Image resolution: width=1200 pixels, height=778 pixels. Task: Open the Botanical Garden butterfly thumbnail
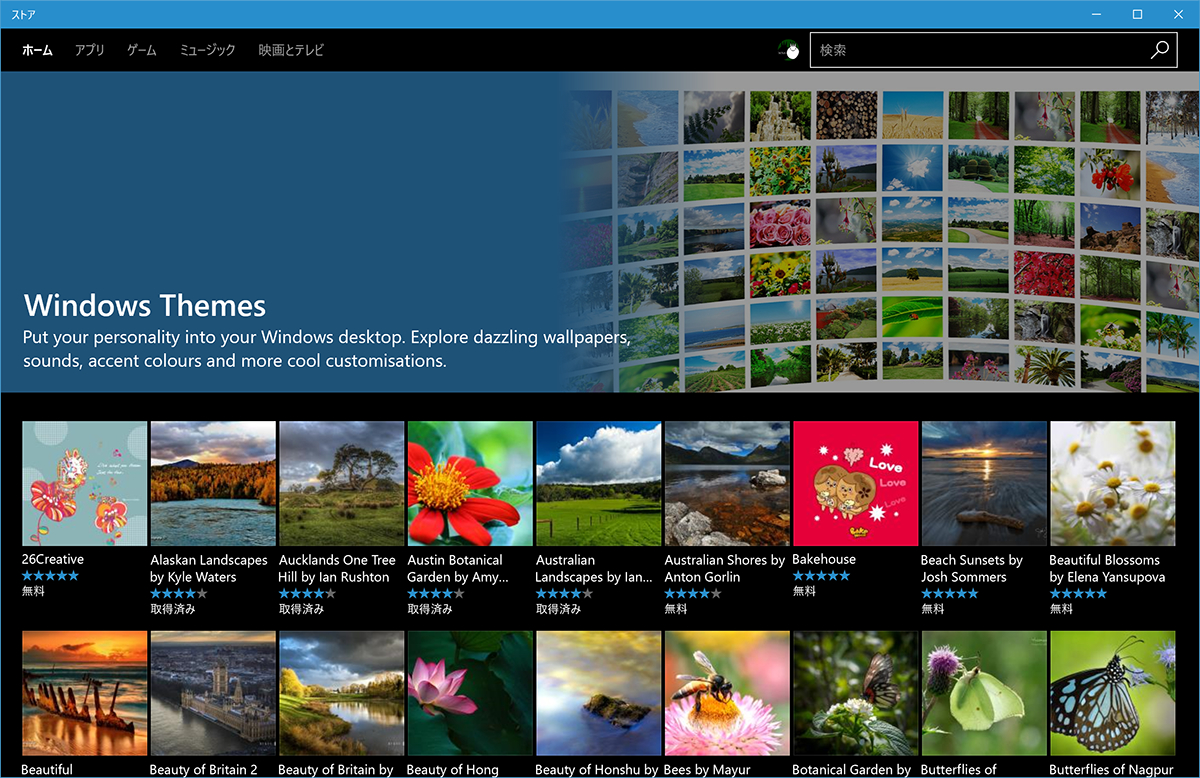[x=856, y=693]
